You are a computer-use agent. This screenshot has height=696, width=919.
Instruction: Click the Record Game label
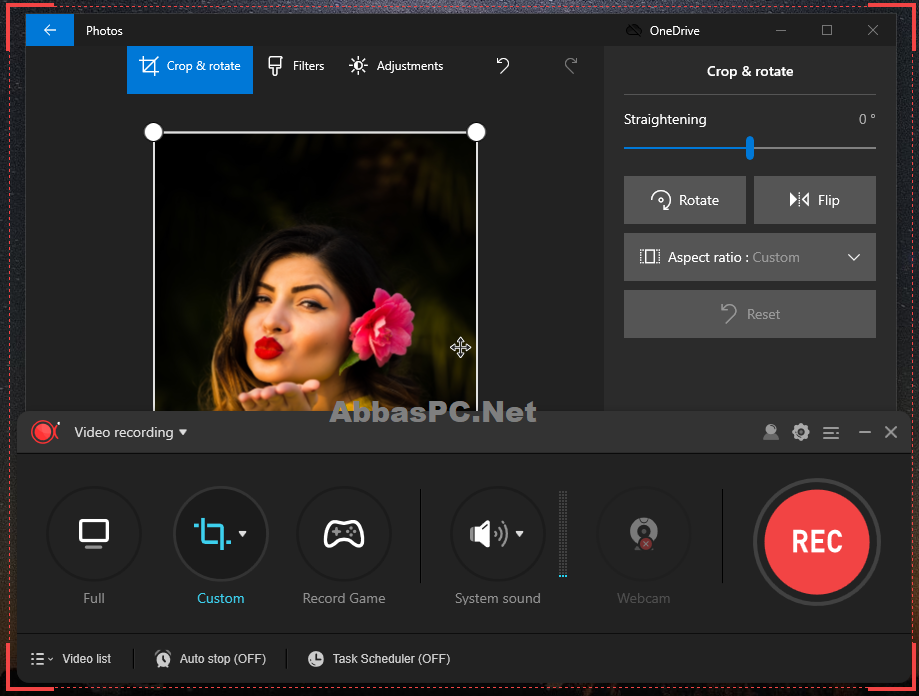pos(344,598)
